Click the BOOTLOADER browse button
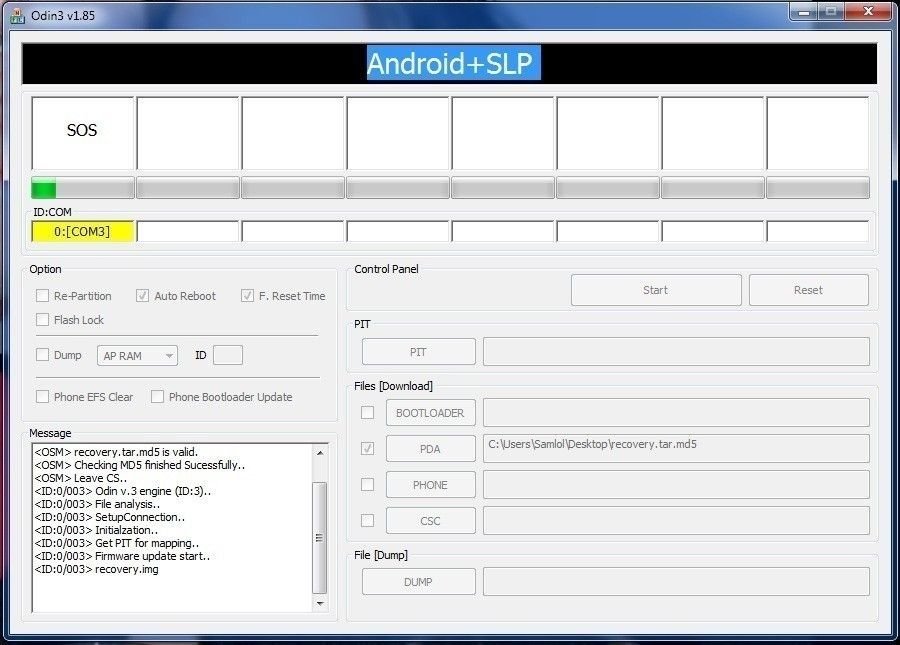Screen dimensions: 900x645 [430, 413]
